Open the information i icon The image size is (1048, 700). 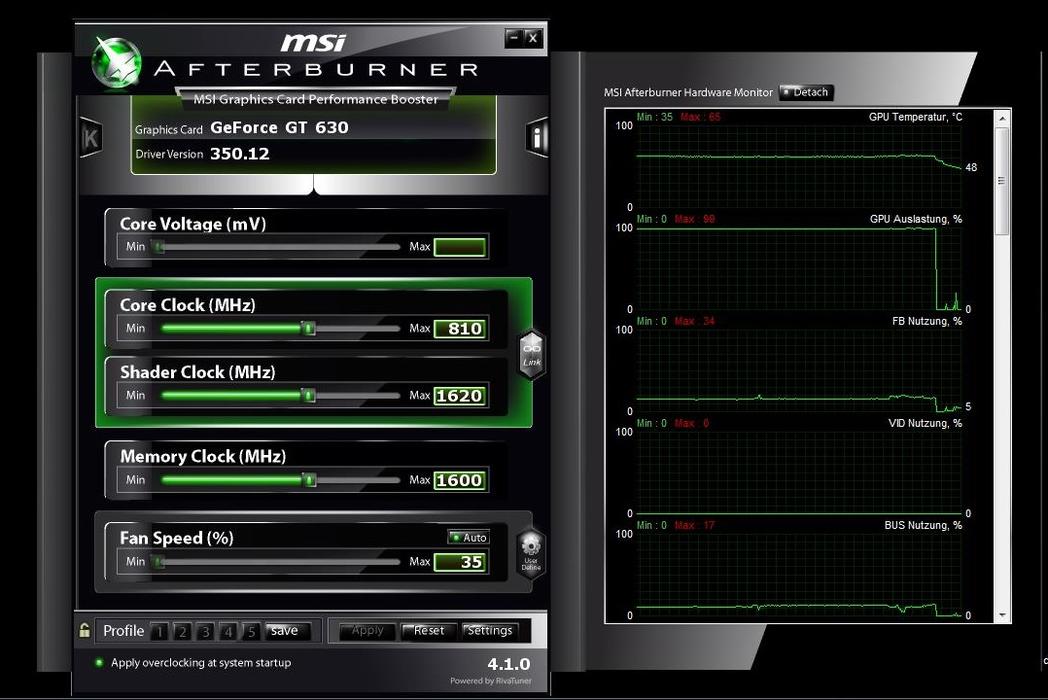[x=537, y=137]
